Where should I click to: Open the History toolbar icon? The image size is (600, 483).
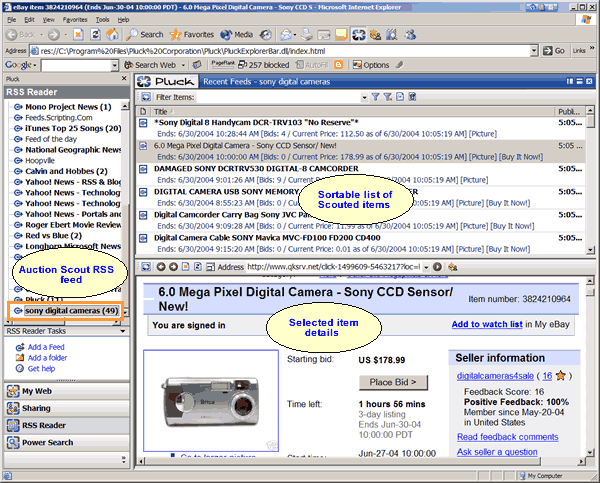266,35
